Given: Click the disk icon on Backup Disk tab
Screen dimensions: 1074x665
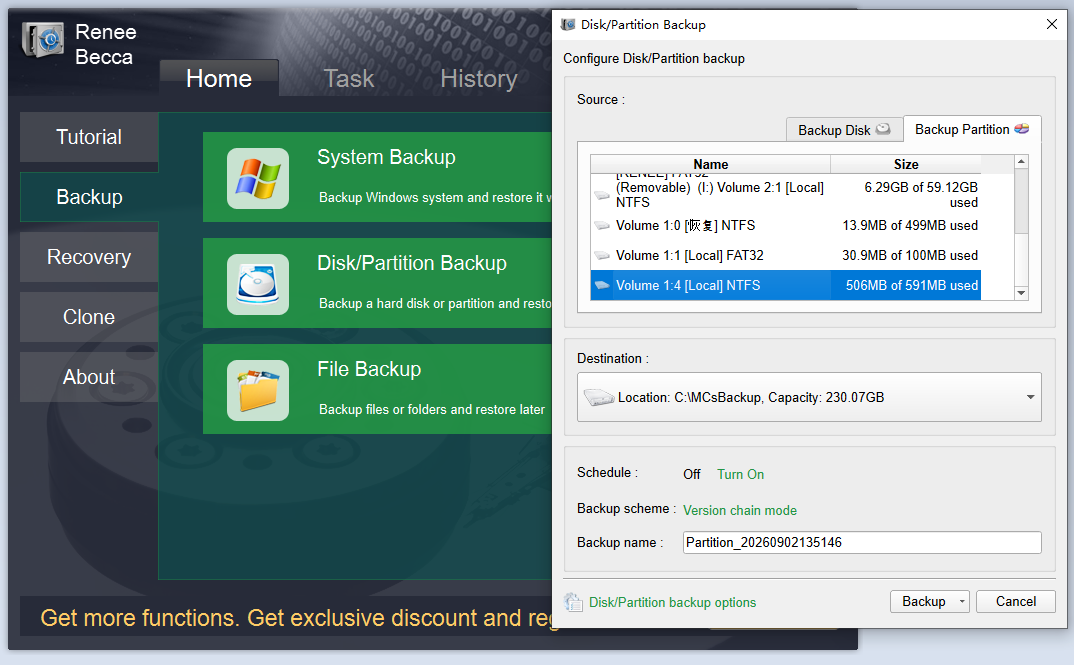Looking at the screenshot, I should [883, 129].
